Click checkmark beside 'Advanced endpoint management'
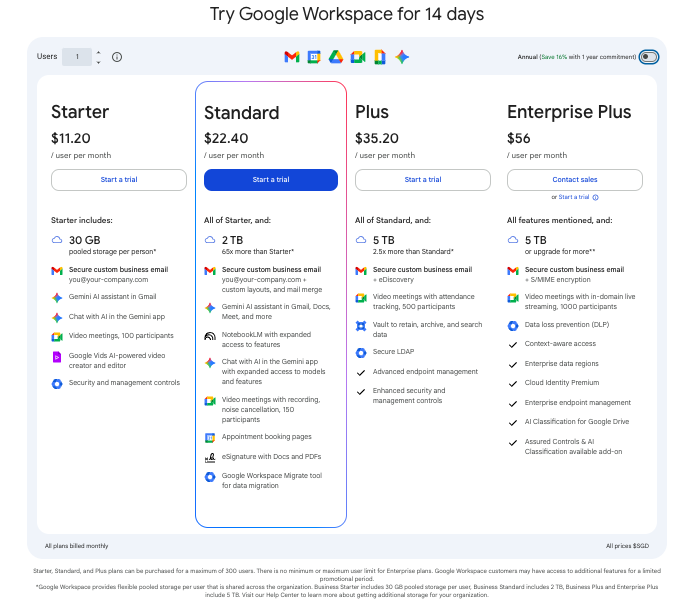Image resolution: width=688 pixels, height=601 pixels. point(361,373)
